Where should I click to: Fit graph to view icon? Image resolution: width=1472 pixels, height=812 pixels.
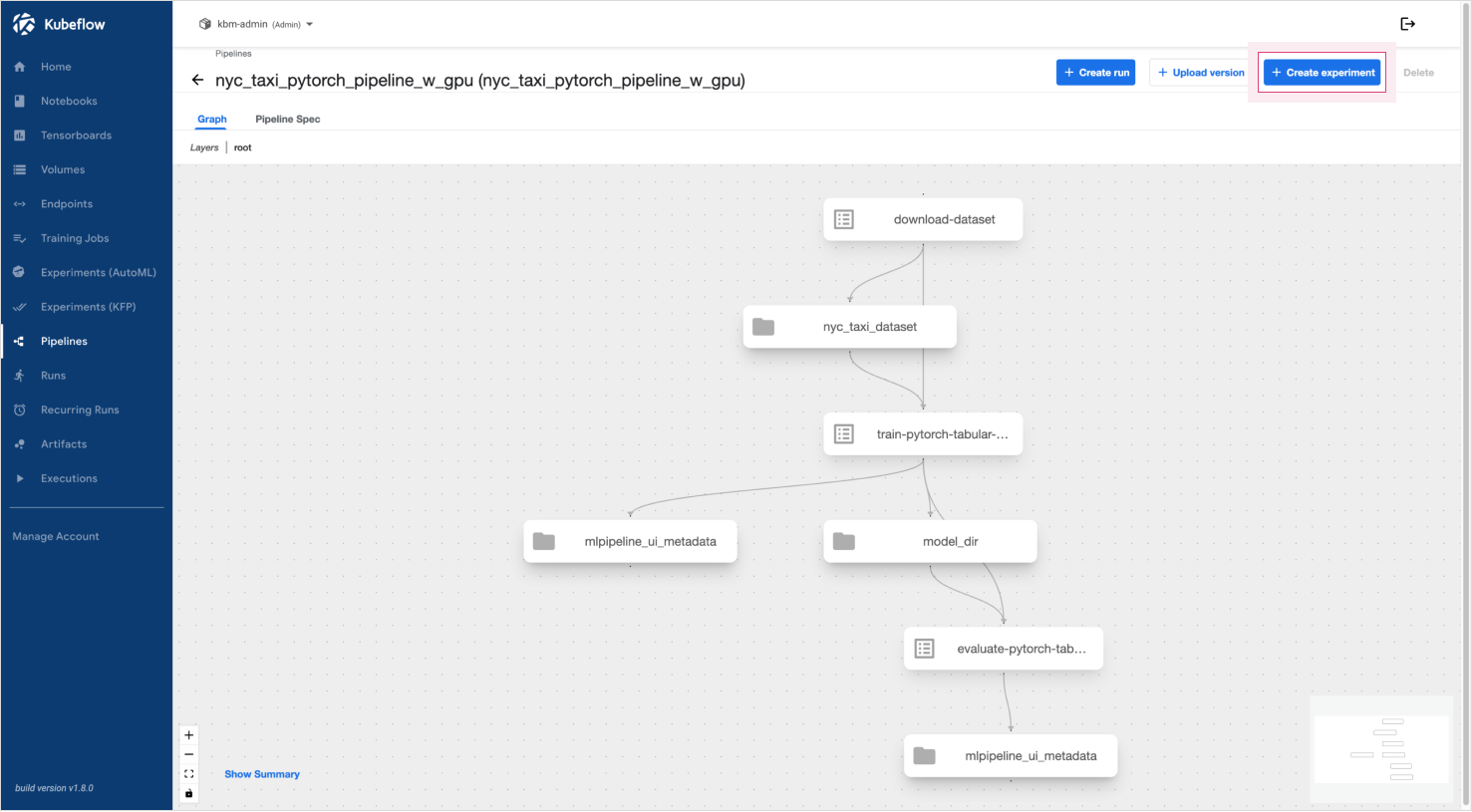click(x=188, y=774)
